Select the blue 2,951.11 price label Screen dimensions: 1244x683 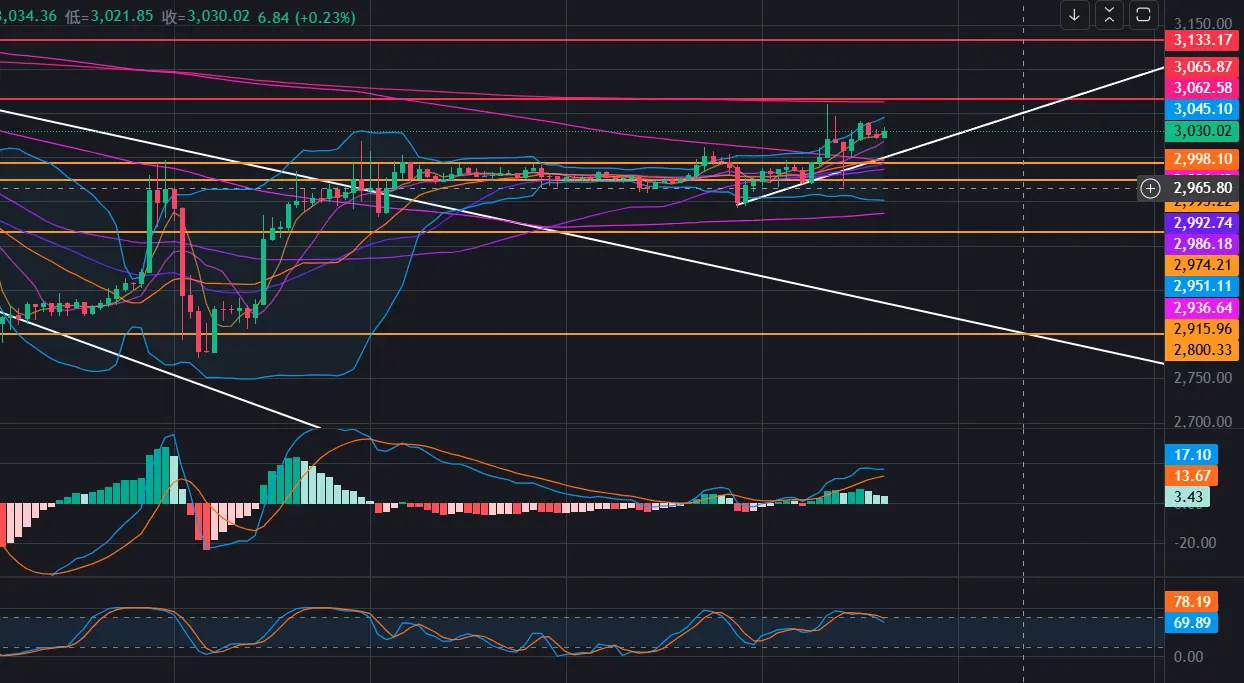[x=1201, y=286]
